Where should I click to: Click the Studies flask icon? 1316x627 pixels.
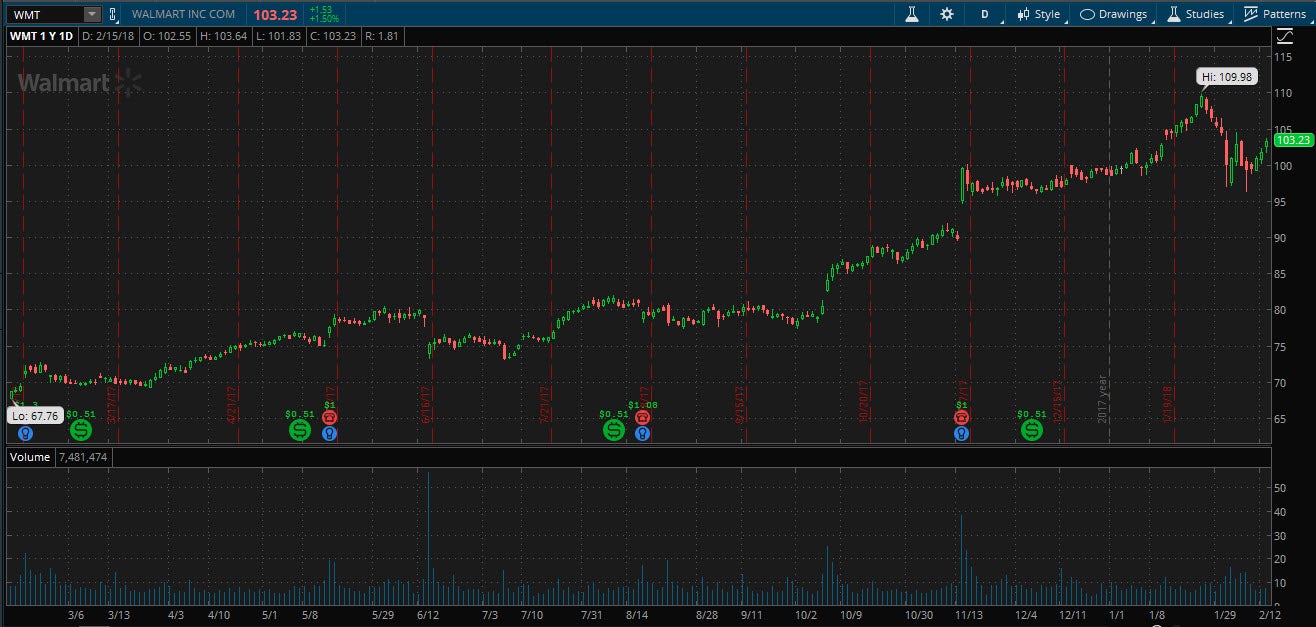coord(1173,14)
